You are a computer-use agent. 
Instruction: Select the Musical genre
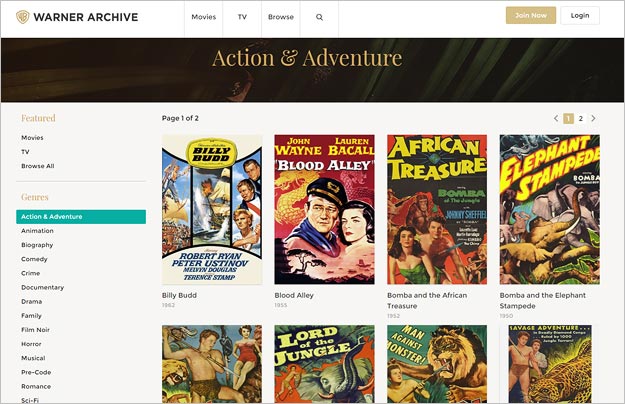tap(33, 358)
